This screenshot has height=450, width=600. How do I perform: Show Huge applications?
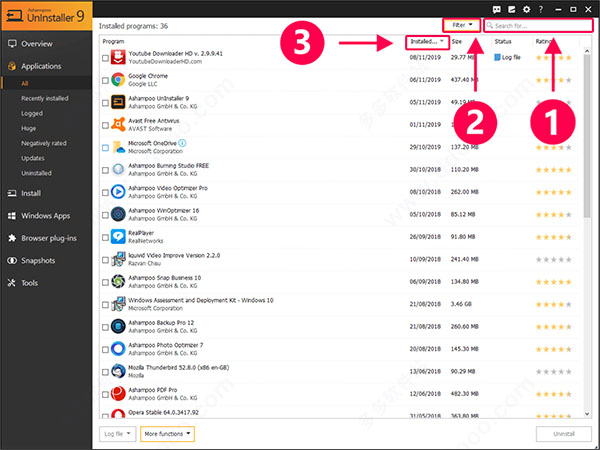tap(28, 128)
